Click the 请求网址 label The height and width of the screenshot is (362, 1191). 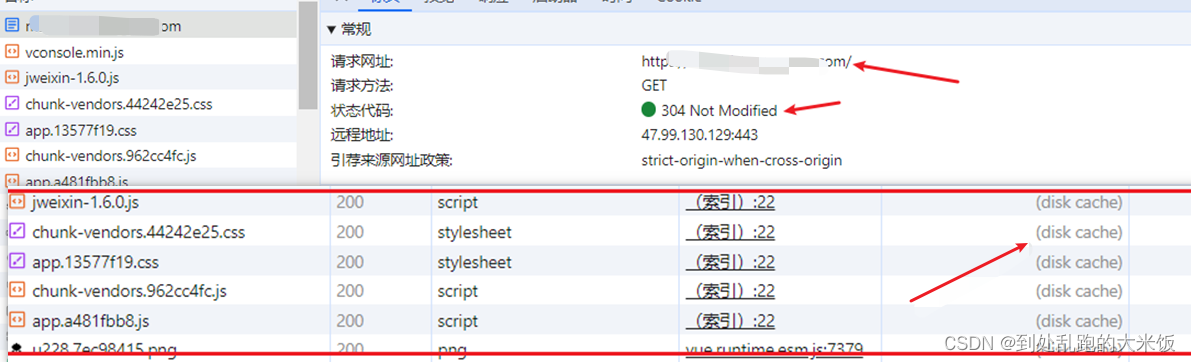[362, 61]
